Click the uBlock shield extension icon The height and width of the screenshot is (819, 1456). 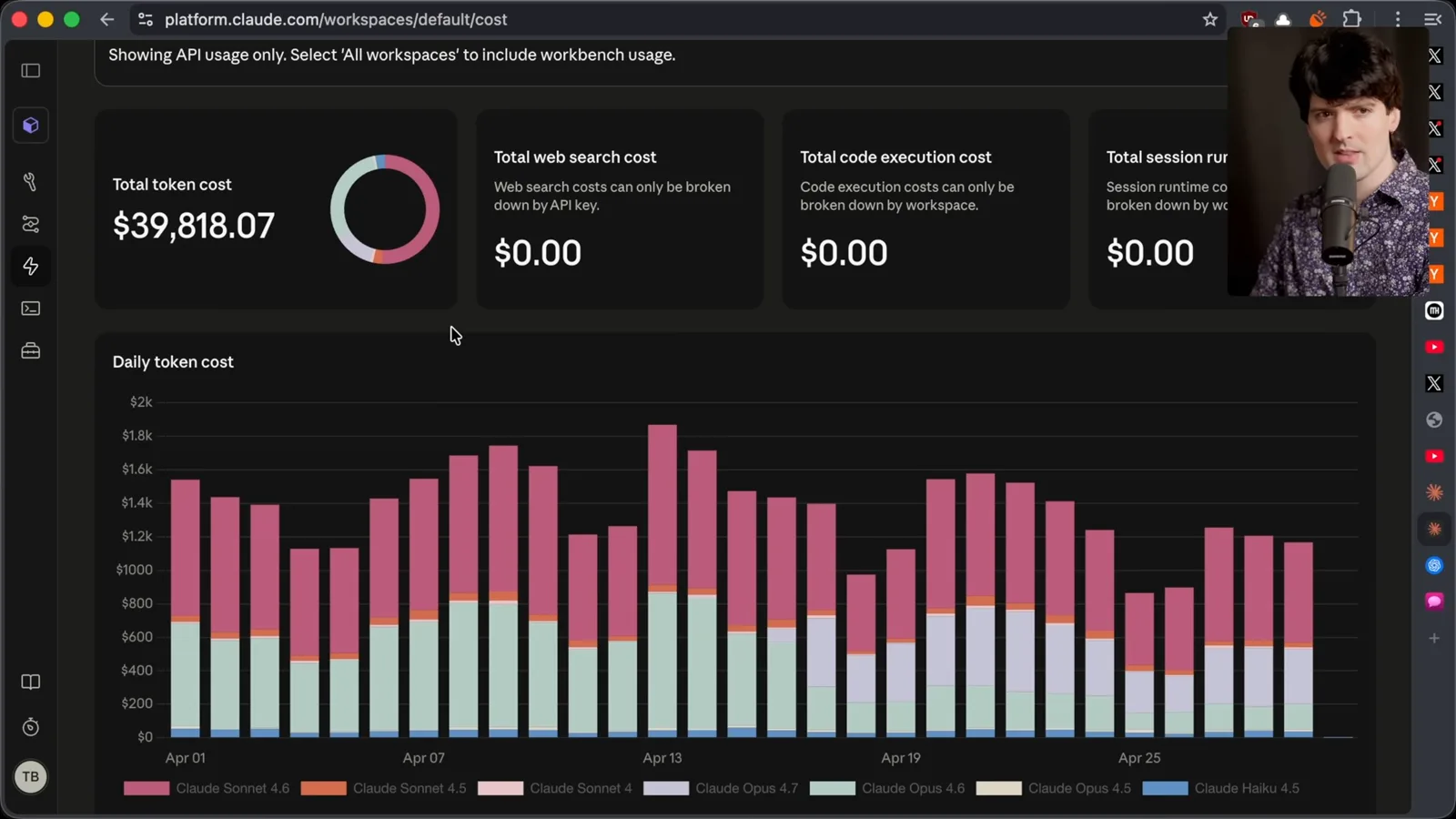(1250, 19)
